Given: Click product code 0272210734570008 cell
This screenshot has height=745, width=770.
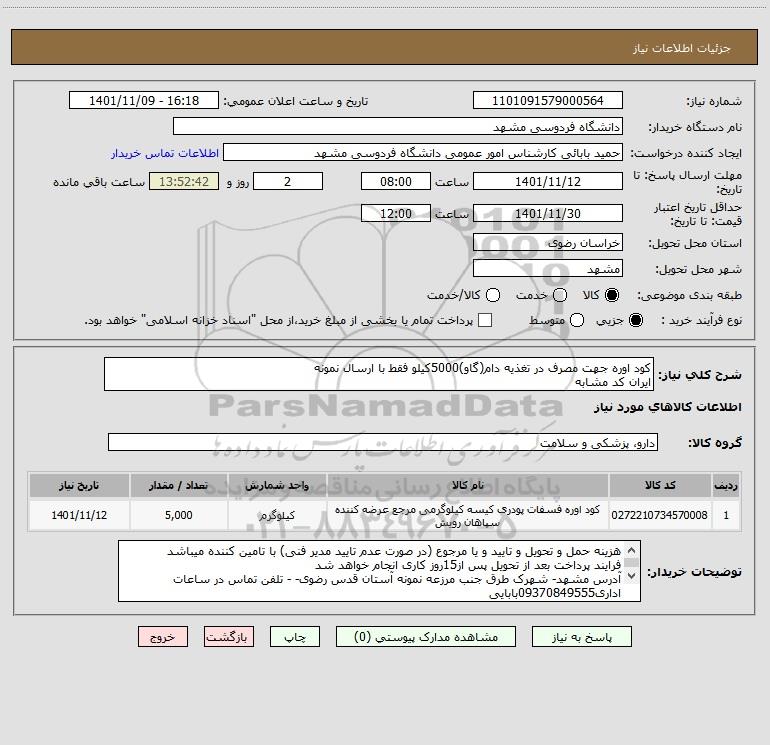Looking at the screenshot, I should (x=660, y=515).
